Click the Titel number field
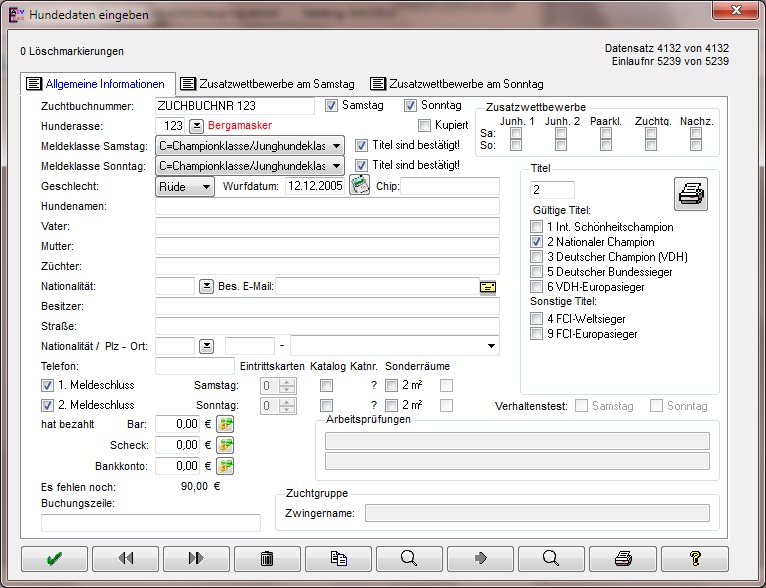 pos(552,190)
